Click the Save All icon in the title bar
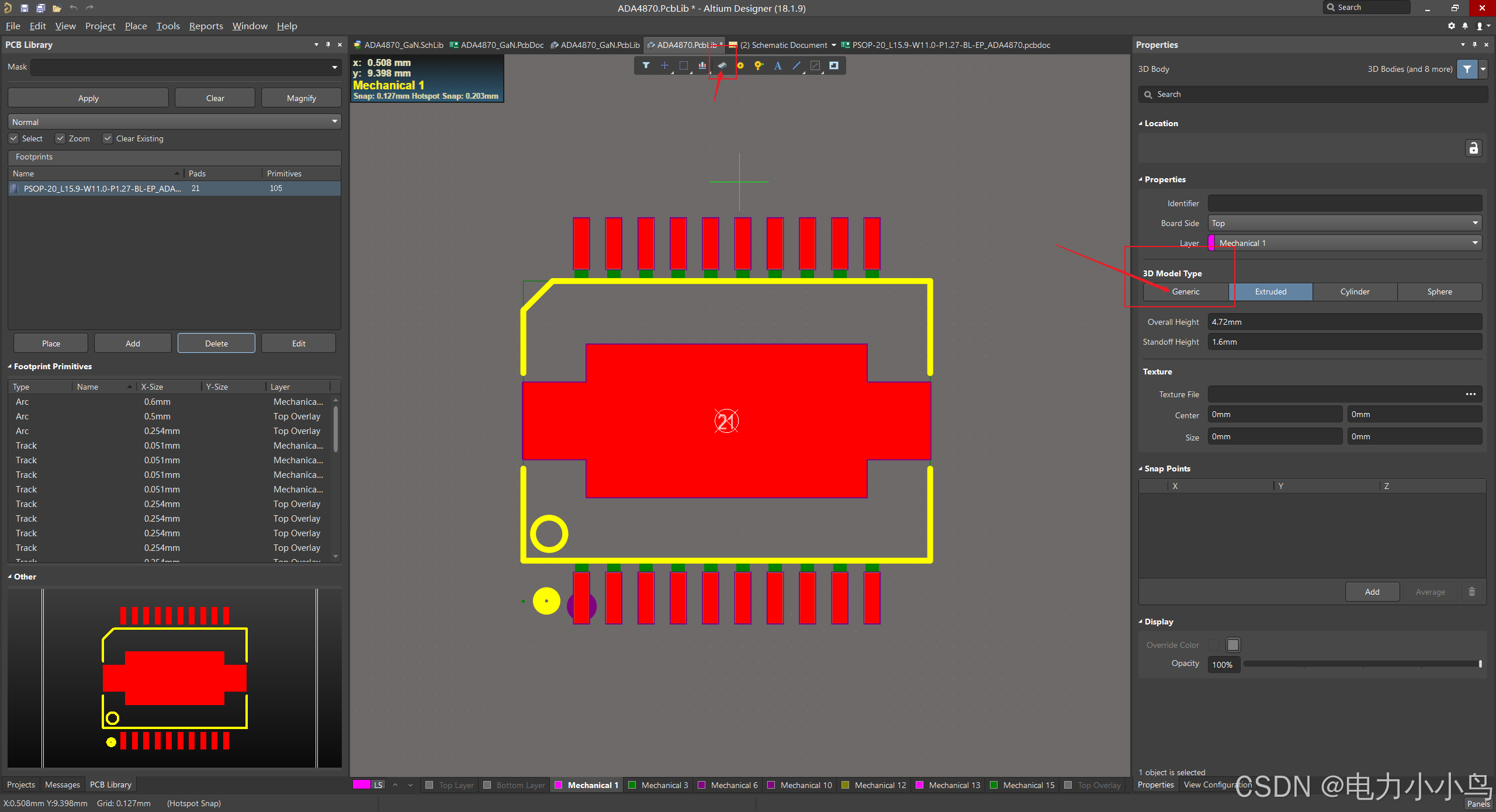Viewport: 1496px width, 812px height. pos(41,8)
